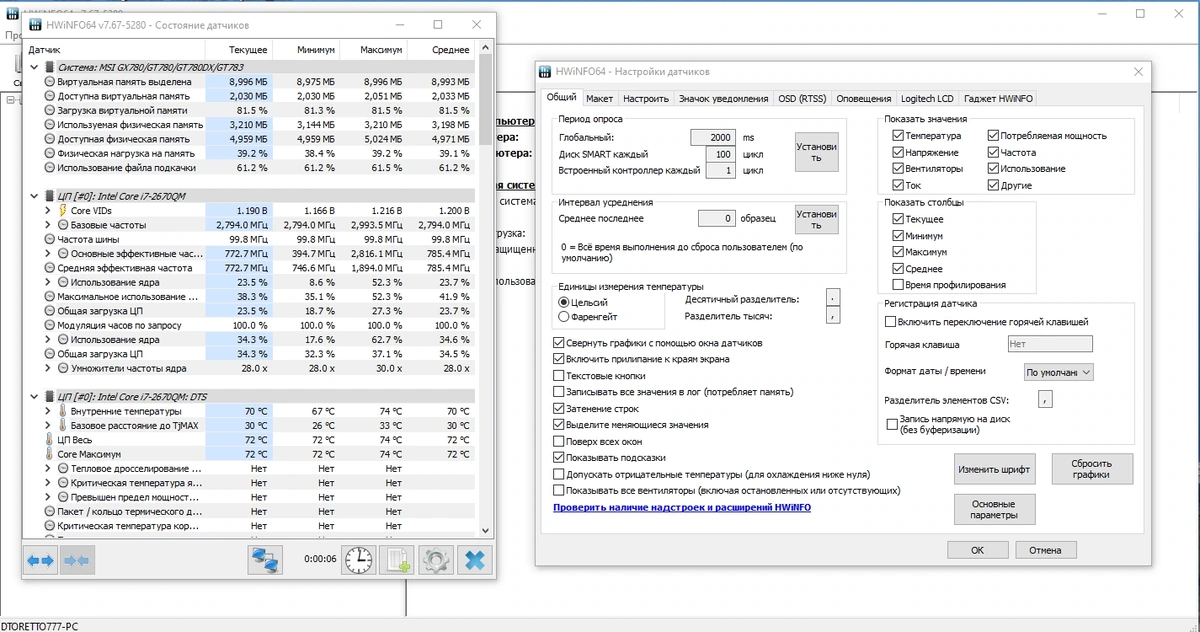Expand the Превышен предел мощности row
The image size is (1200, 632).
(x=49, y=497)
